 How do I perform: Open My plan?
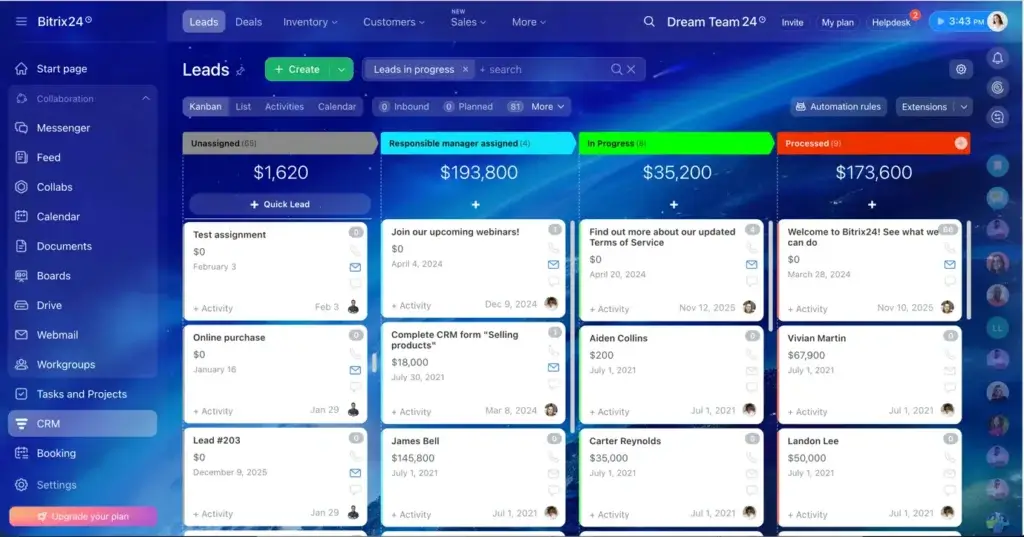(x=837, y=22)
